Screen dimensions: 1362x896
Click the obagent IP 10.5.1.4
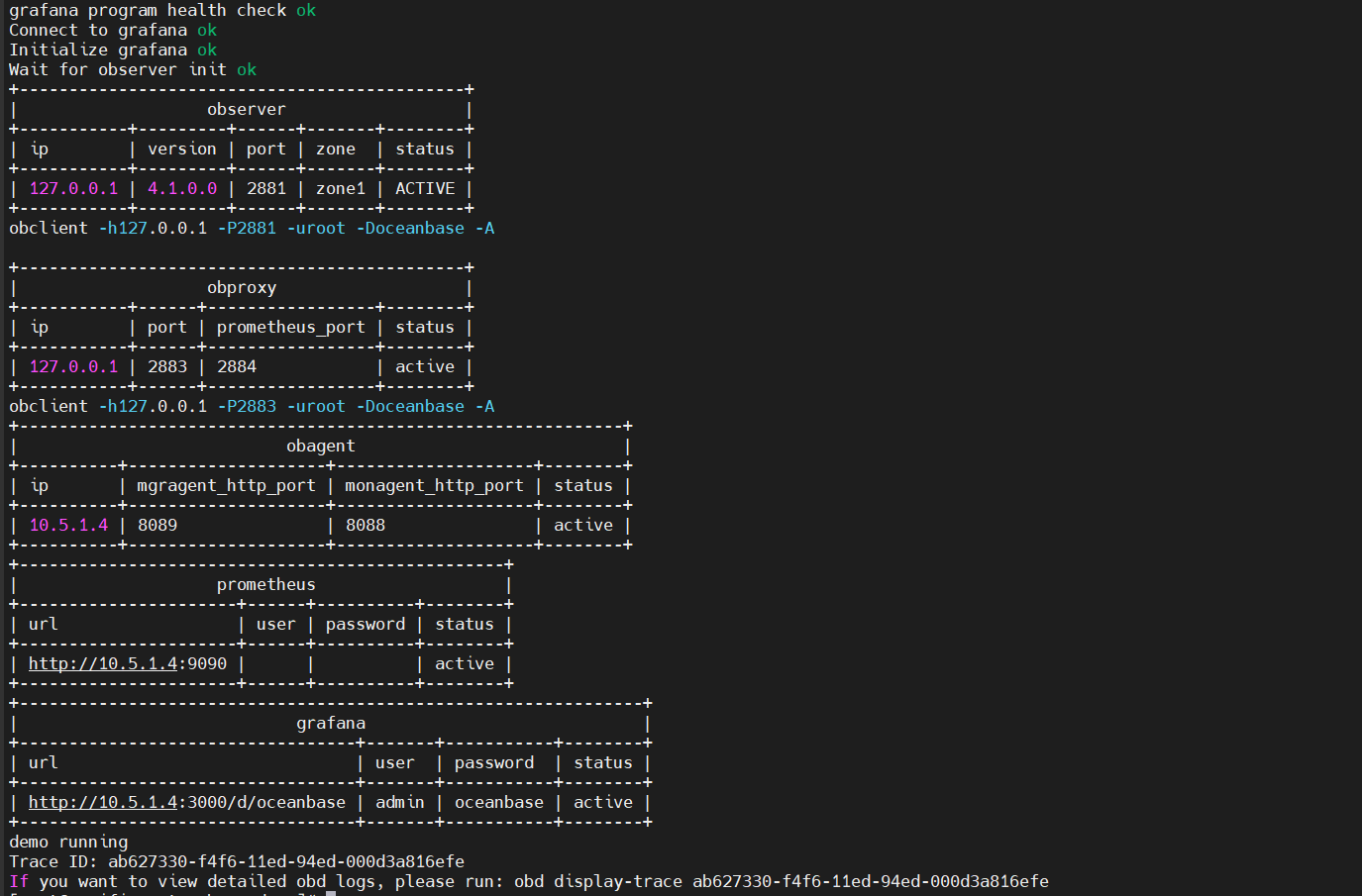(68, 526)
